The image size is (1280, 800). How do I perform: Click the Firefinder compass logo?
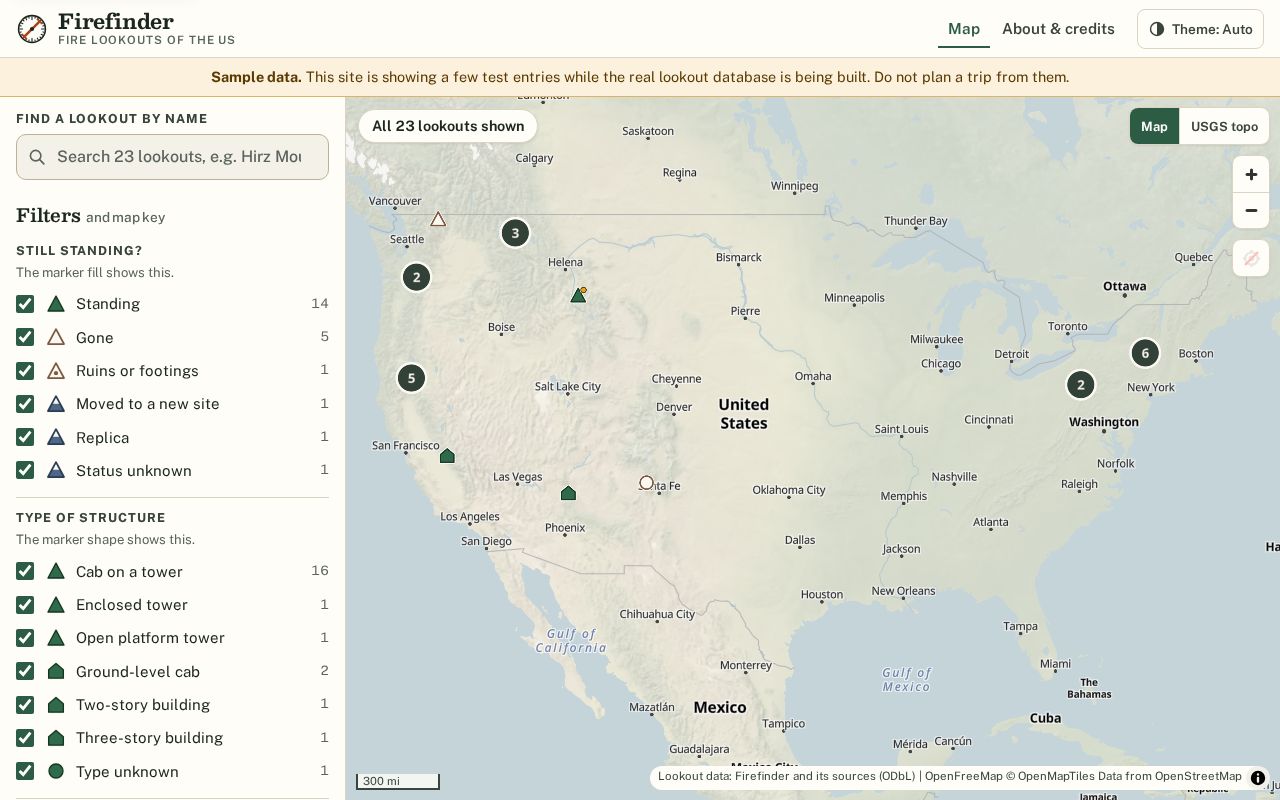[32, 29]
